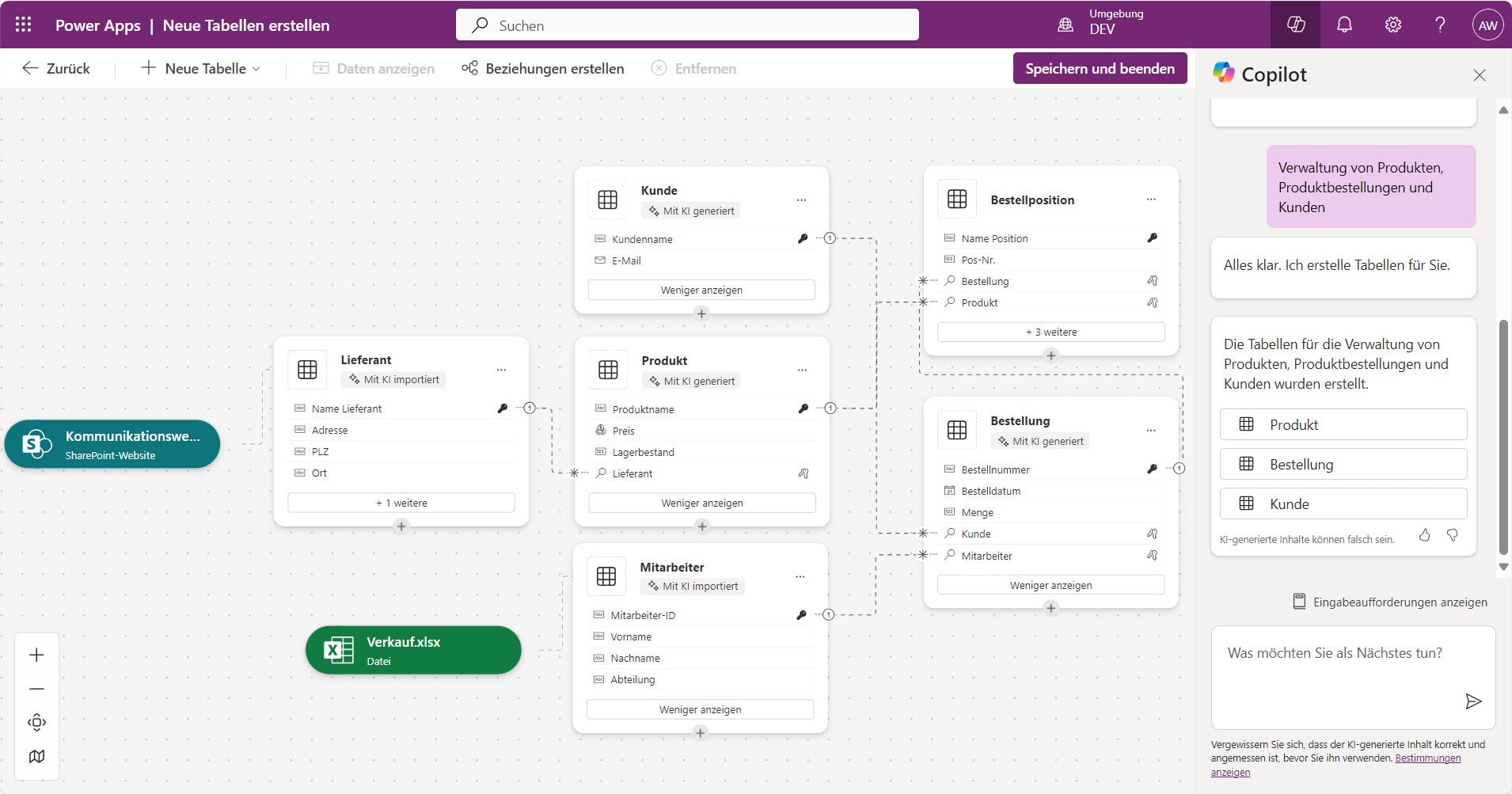1512x794 pixels.
Task: Open the Produkt table options ellipsis
Action: 802,370
